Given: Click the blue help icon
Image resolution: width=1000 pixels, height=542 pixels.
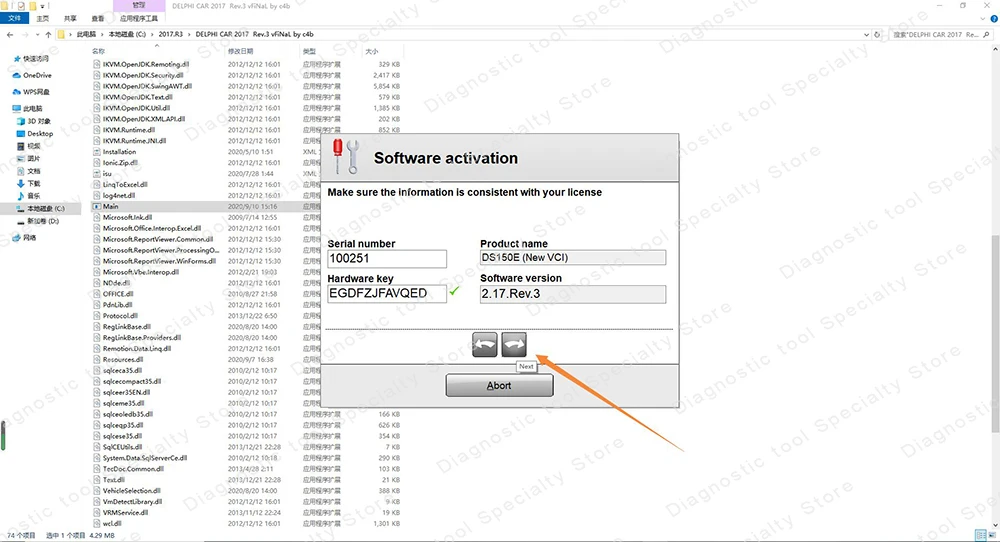Looking at the screenshot, I should tap(992, 18).
